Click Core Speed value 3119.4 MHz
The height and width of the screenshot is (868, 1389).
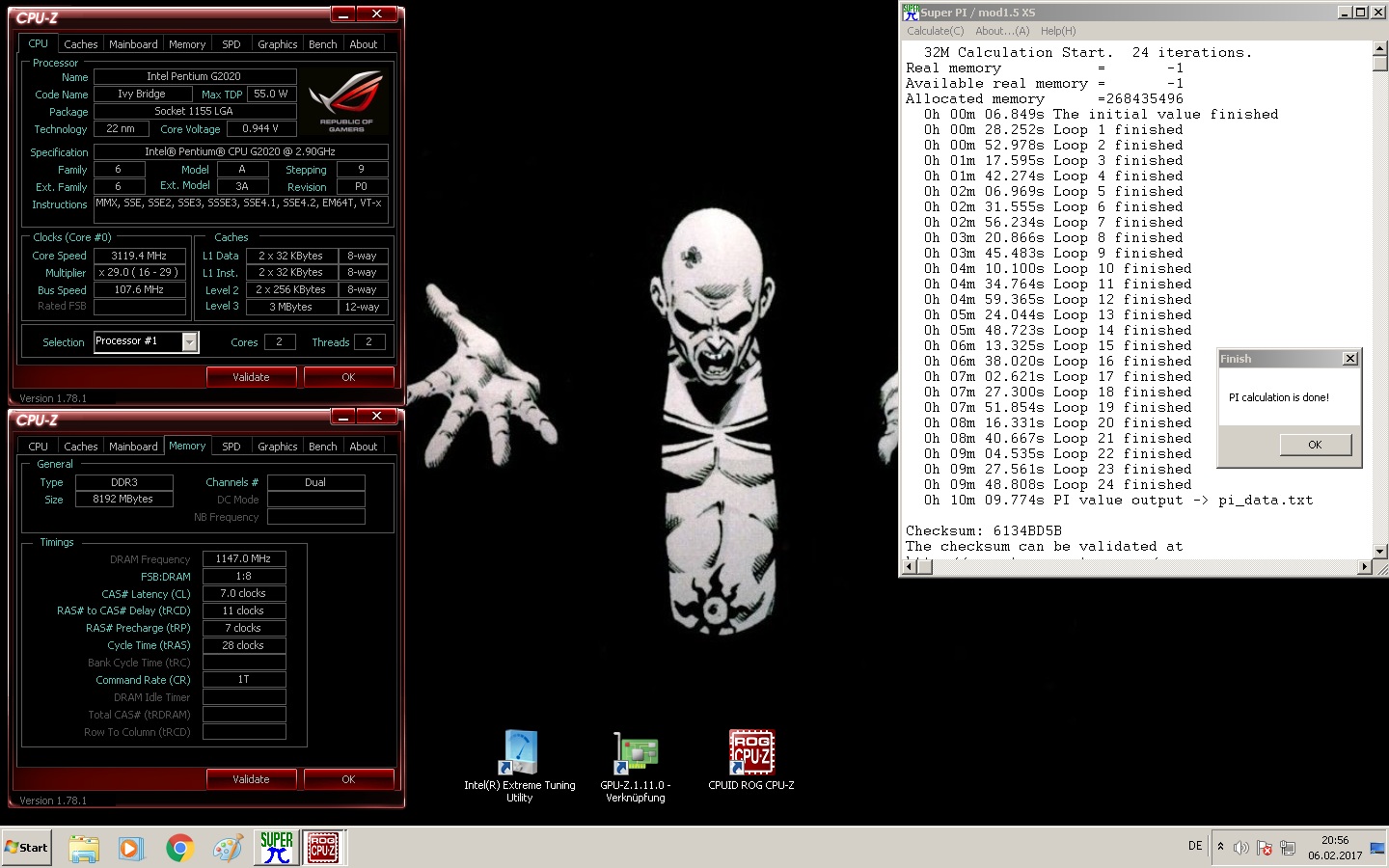click(x=139, y=256)
